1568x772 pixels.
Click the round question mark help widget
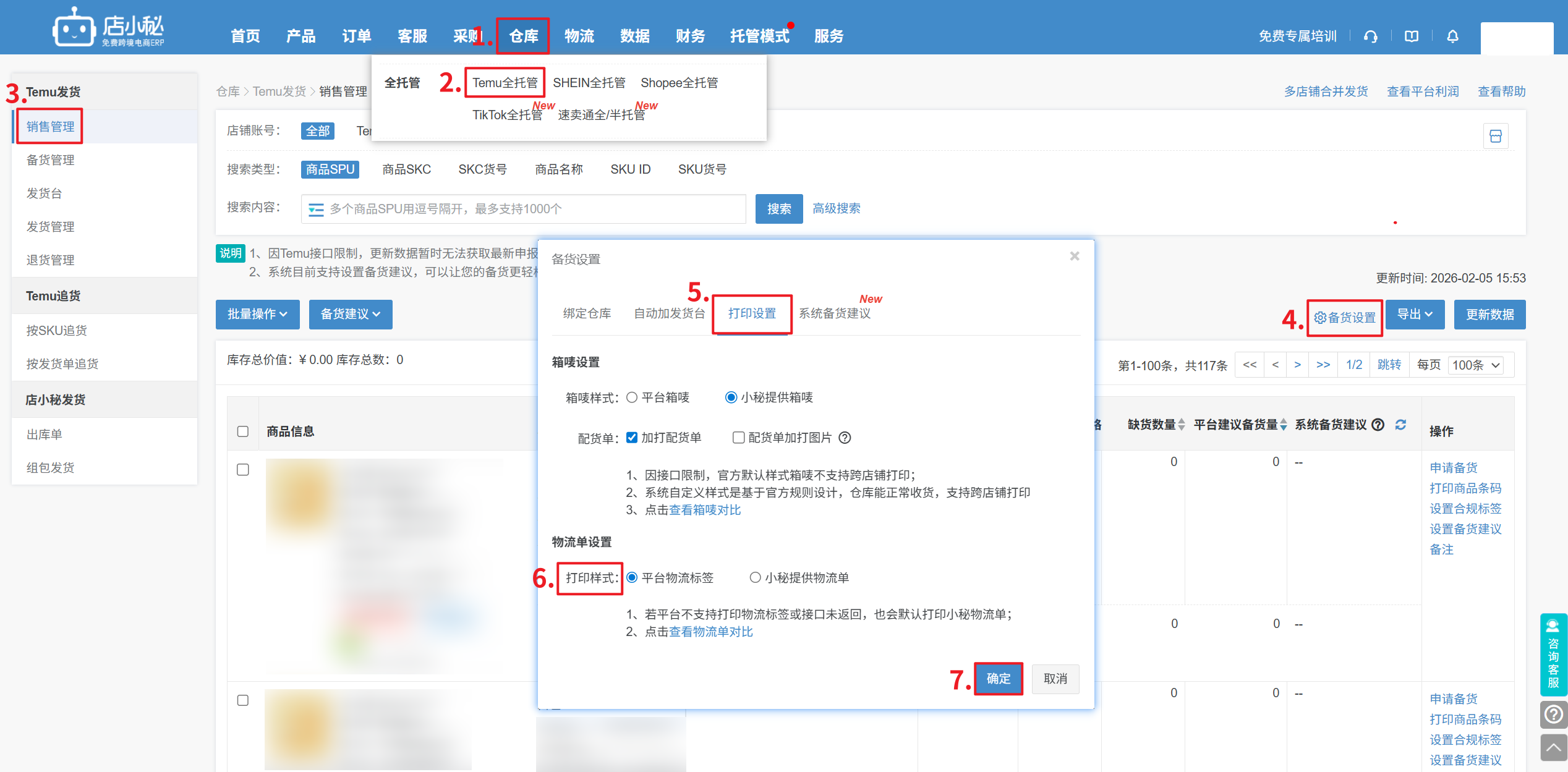point(1553,715)
